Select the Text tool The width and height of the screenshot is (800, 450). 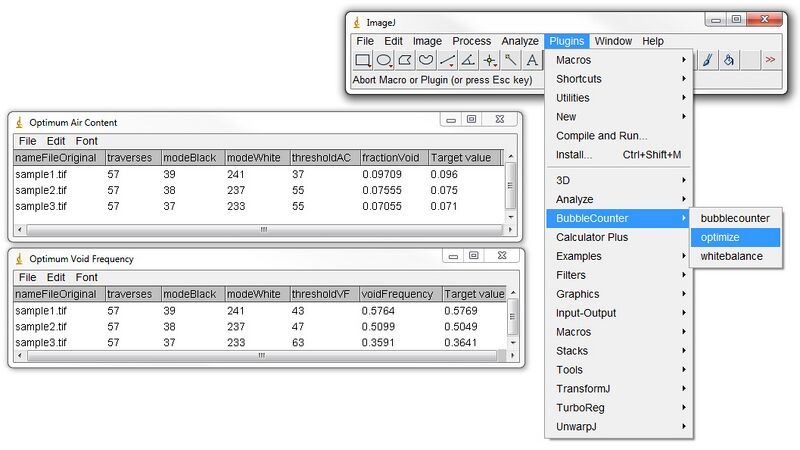tap(532, 60)
